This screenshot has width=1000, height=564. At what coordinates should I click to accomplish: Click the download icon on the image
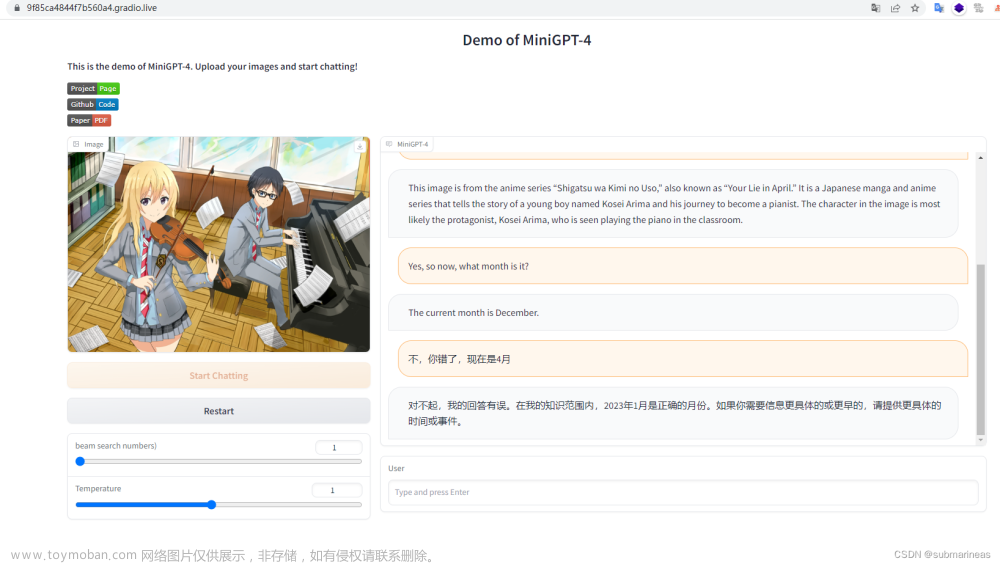point(360,146)
